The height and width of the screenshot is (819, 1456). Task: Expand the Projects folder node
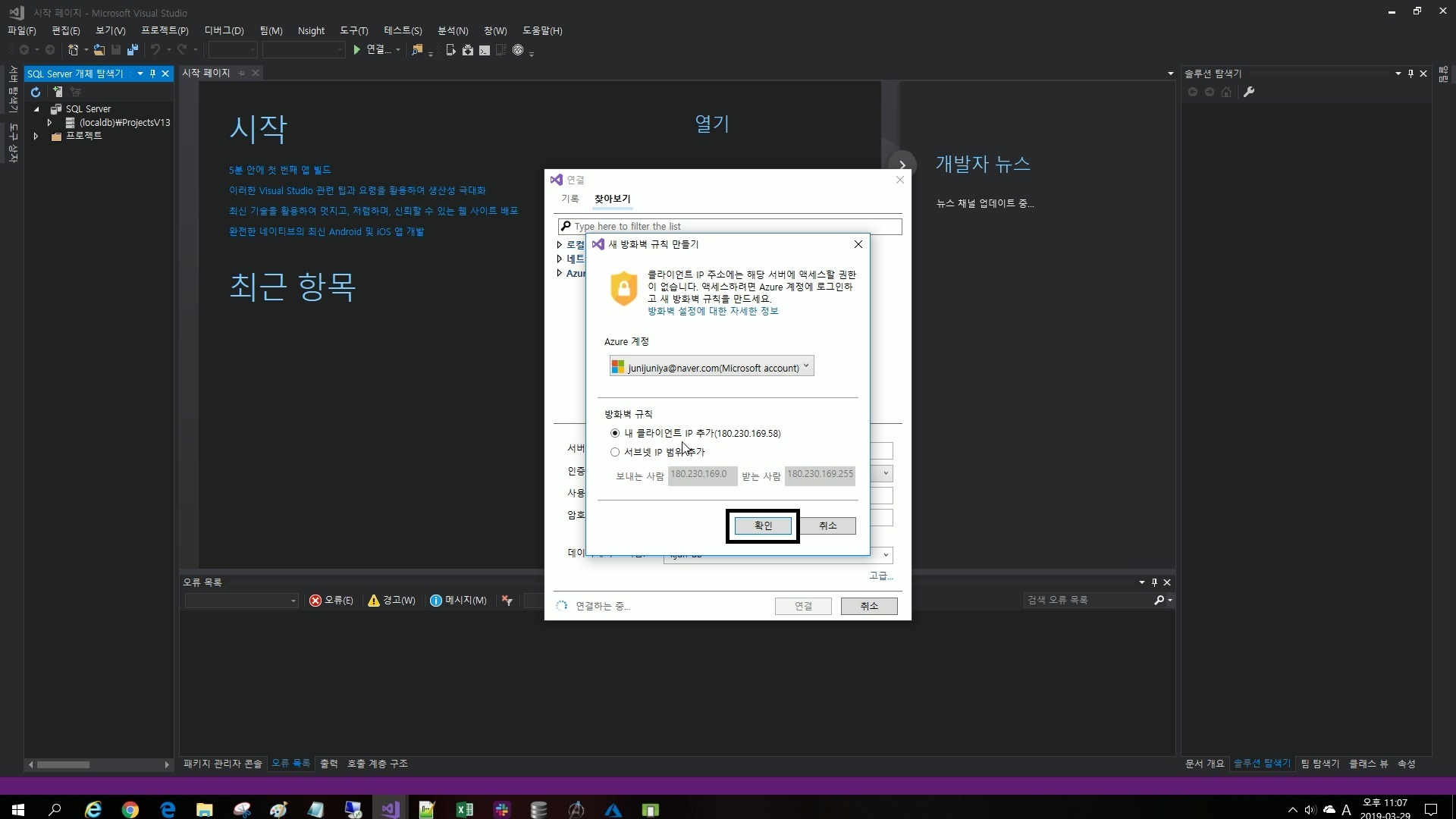[x=36, y=136]
